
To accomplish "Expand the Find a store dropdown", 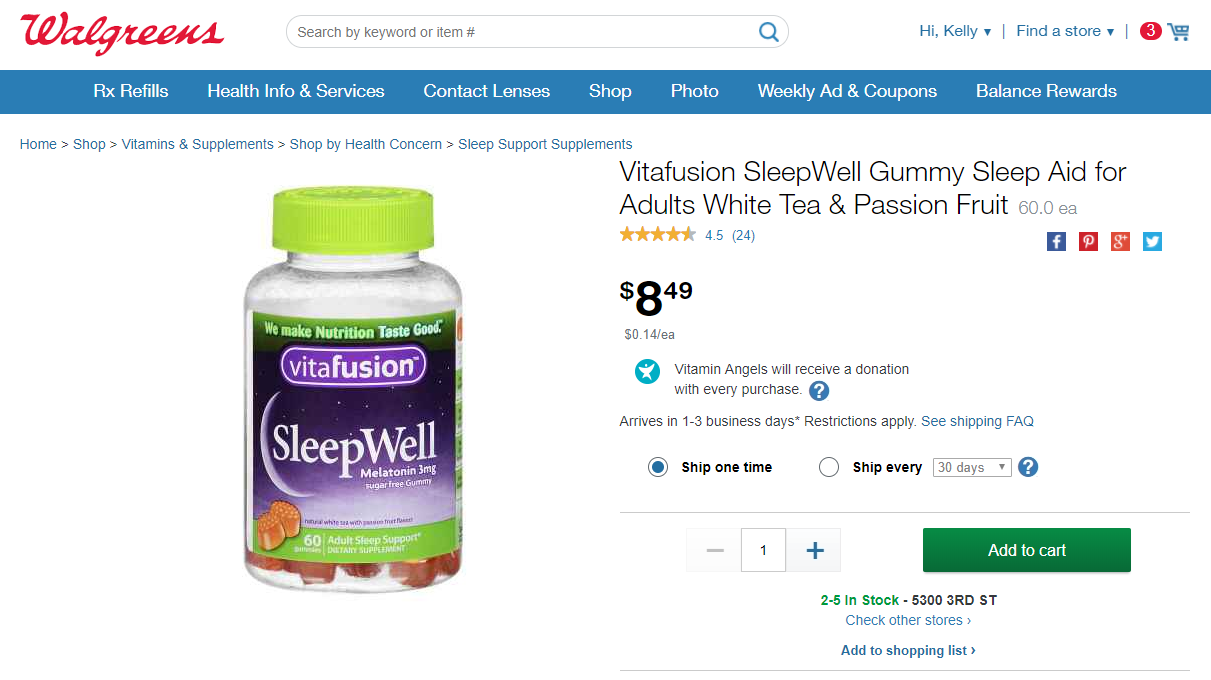I will point(1065,31).
